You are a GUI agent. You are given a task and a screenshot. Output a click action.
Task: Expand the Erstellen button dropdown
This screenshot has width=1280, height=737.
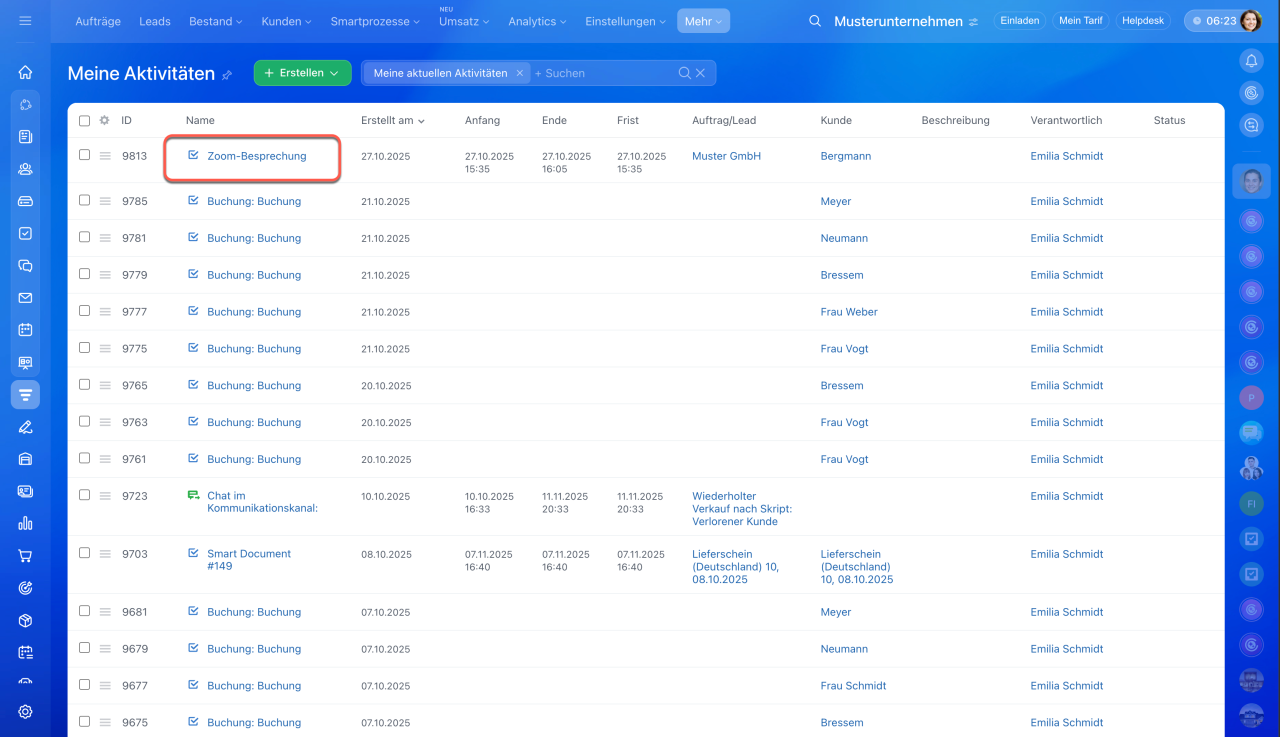pyautogui.click(x=334, y=73)
